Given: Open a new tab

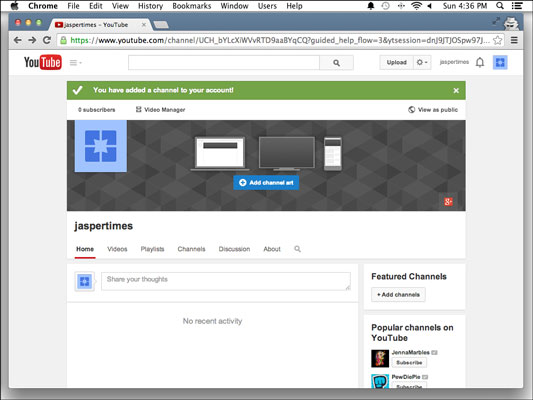Looking at the screenshot, I should click(161, 24).
